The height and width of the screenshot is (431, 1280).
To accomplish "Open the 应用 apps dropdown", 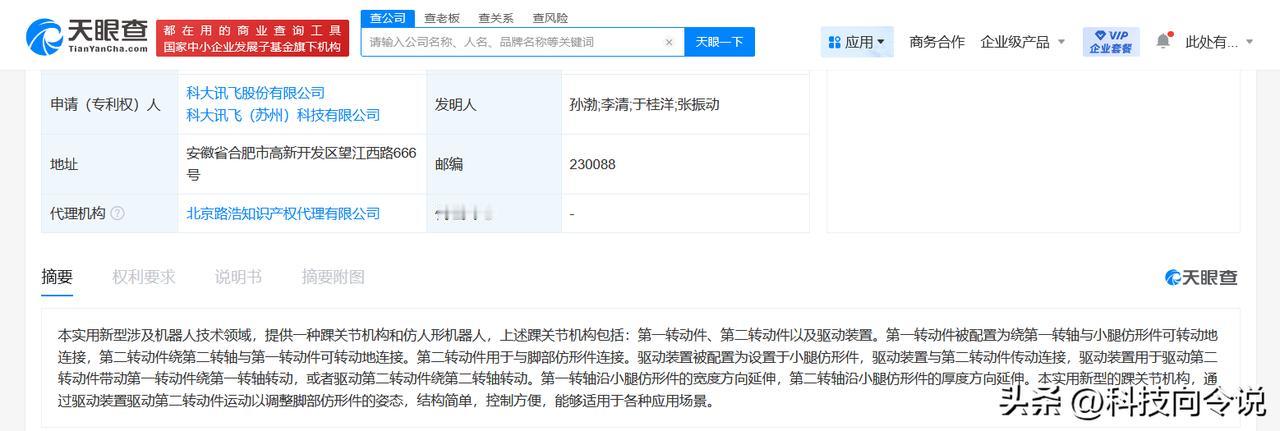I will 857,42.
